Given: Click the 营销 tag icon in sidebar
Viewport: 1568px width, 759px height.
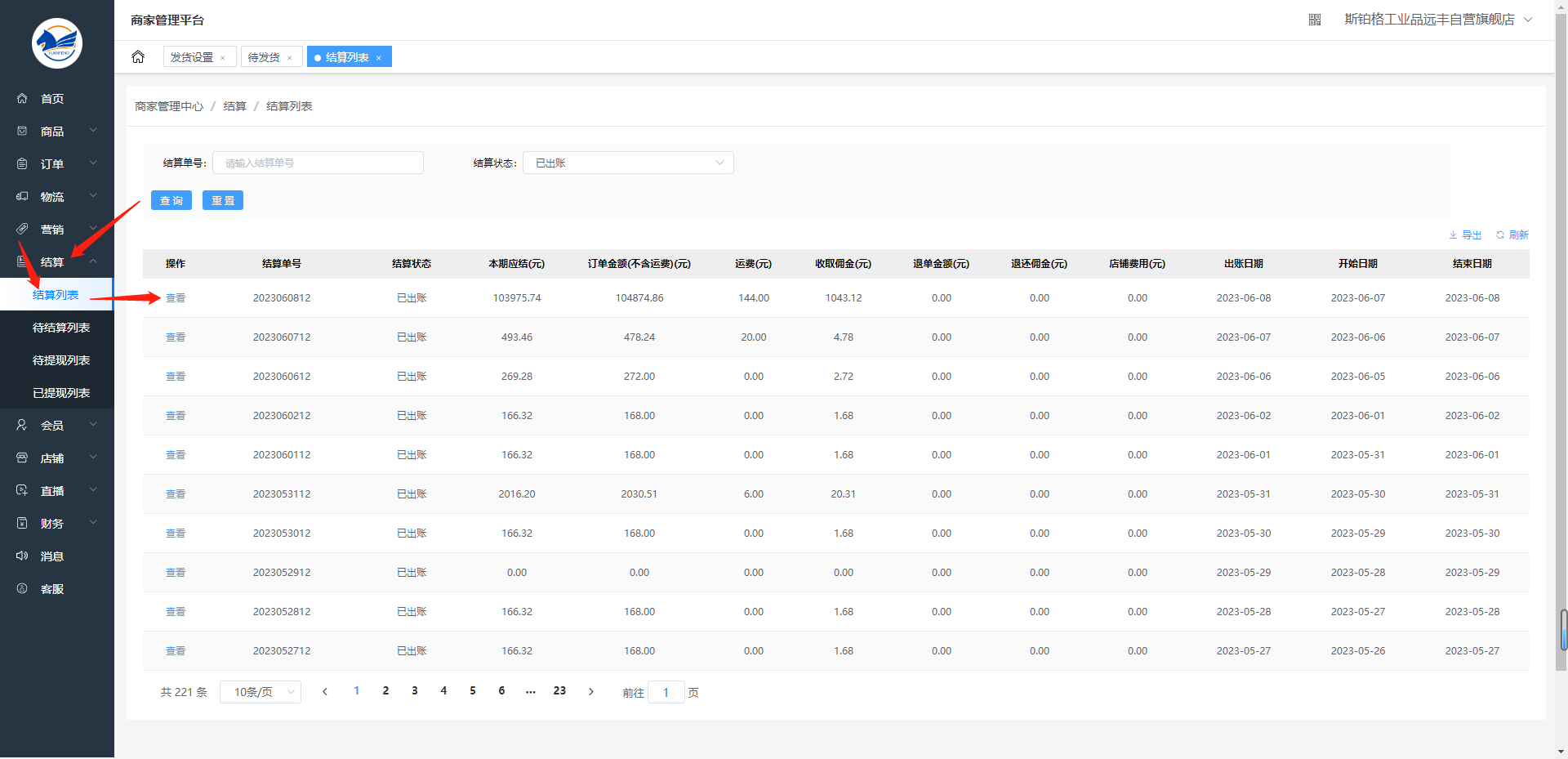Looking at the screenshot, I should [x=22, y=229].
